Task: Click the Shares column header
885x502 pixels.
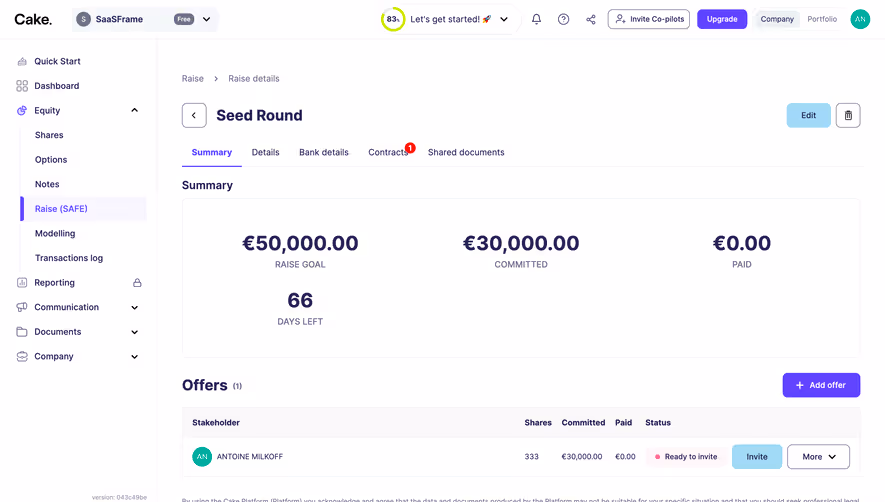Action: pos(538,422)
